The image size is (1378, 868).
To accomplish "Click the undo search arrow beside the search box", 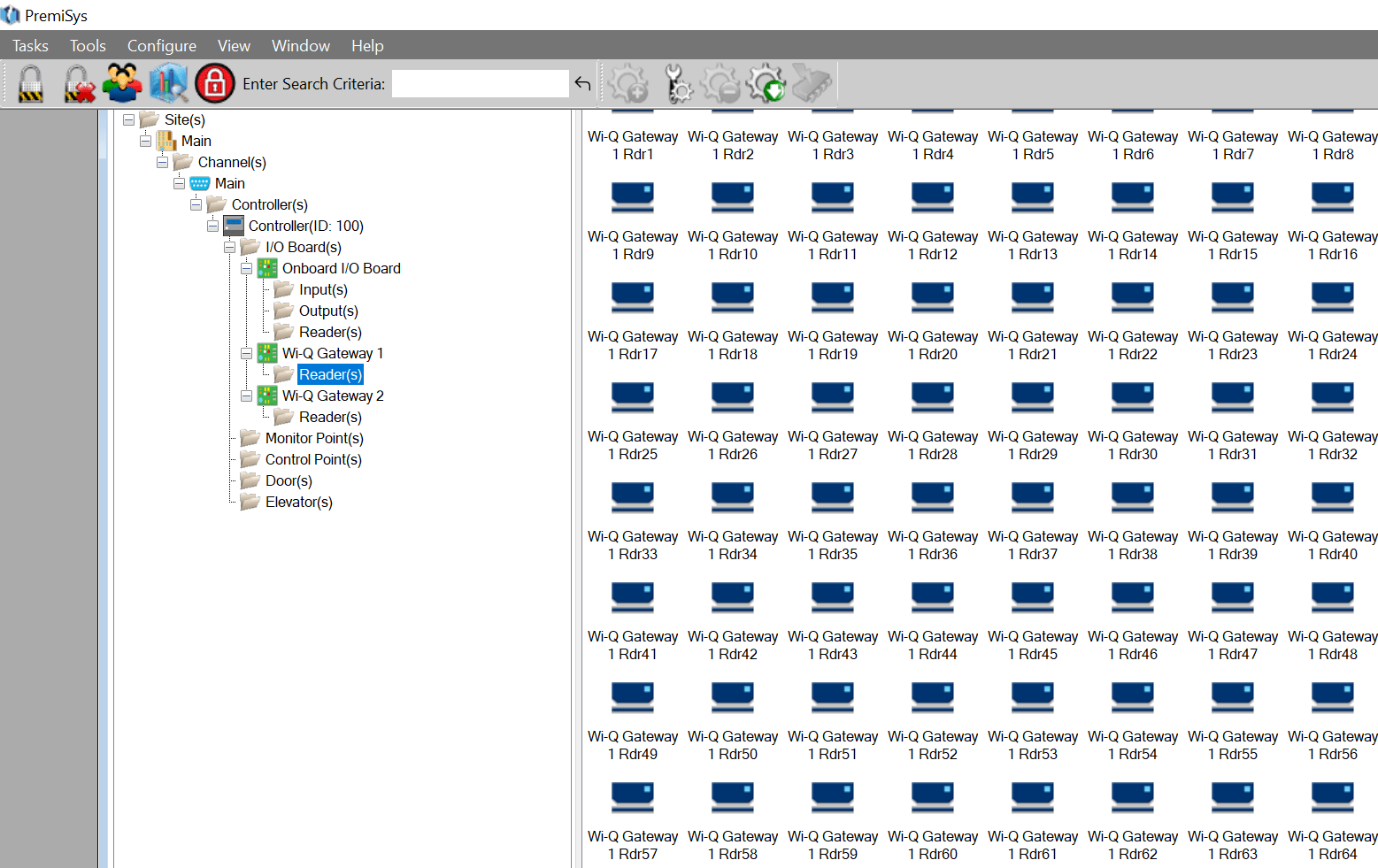I will (x=582, y=83).
